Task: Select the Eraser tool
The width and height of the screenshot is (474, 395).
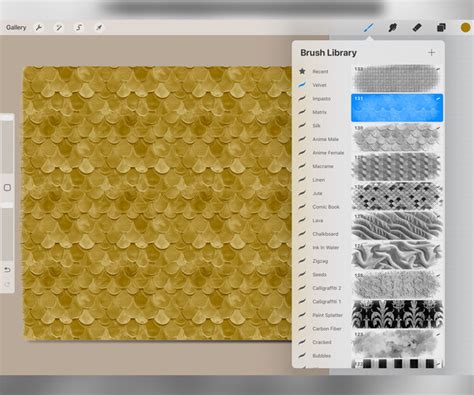Action: coord(417,28)
